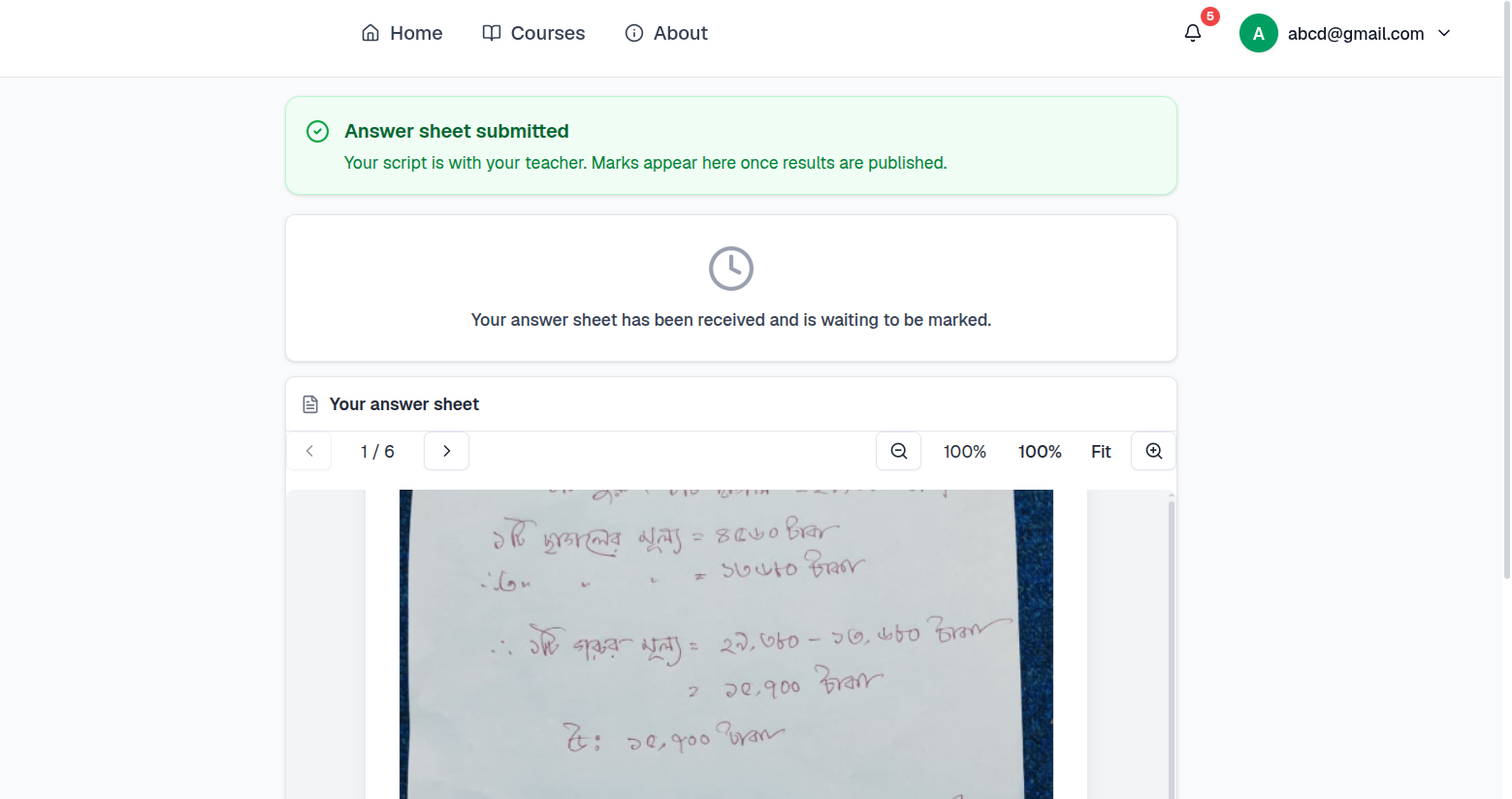Click the house icon beside Home
Image resolution: width=1512 pixels, height=799 pixels.
click(370, 33)
